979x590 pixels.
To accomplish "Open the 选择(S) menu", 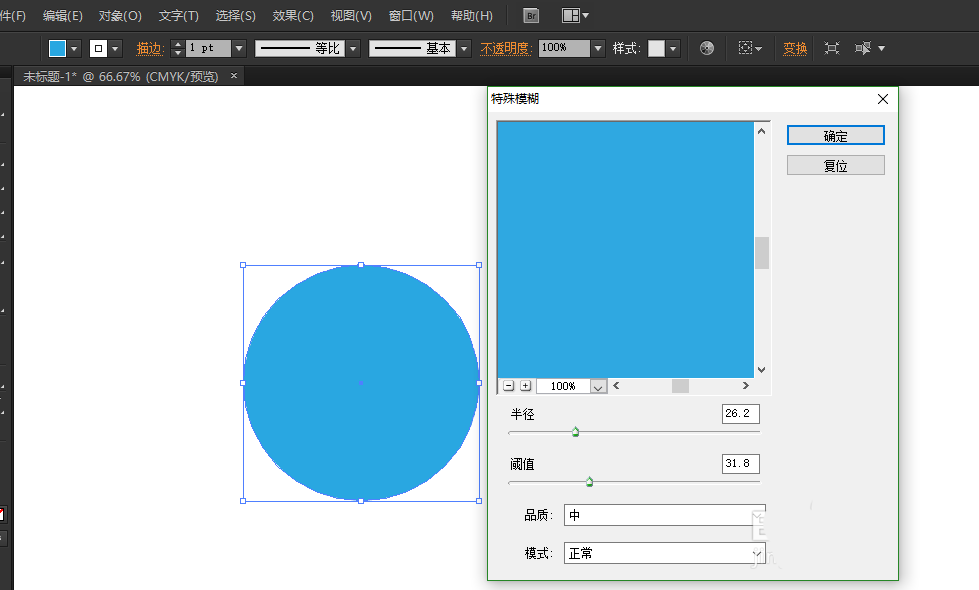I will (x=235, y=16).
